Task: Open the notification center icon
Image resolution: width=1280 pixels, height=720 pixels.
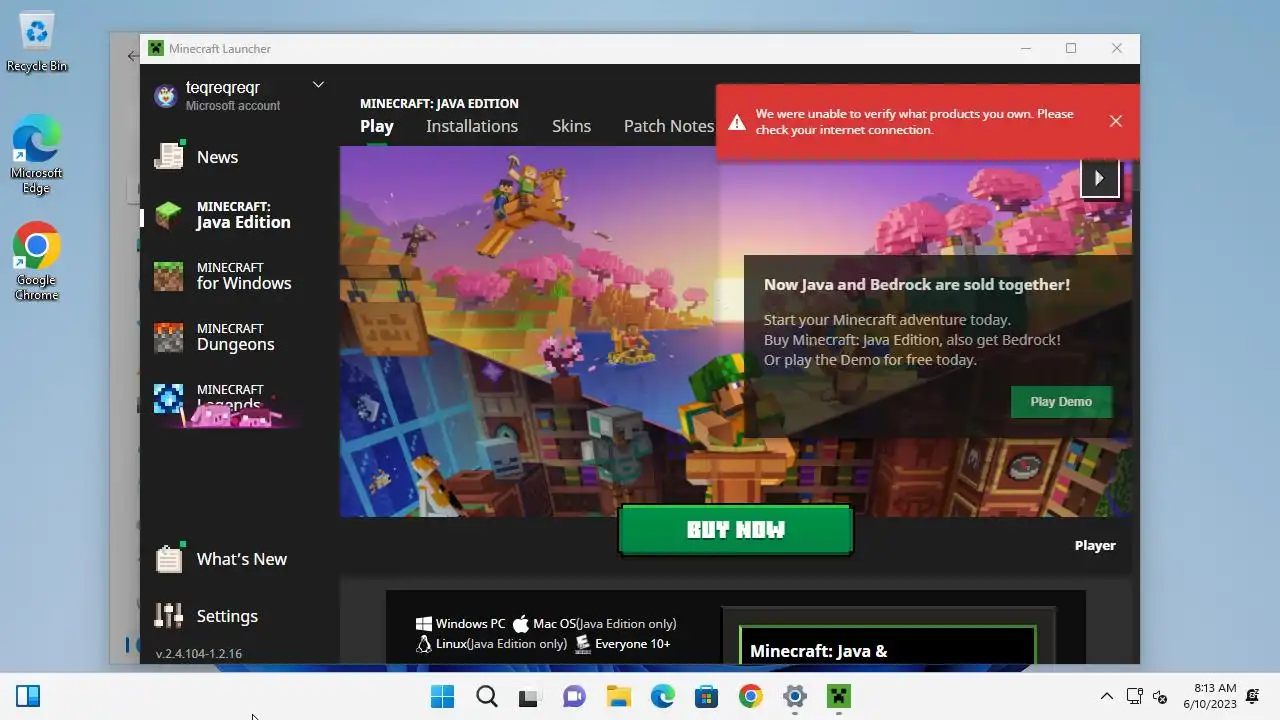Action: point(1253,696)
